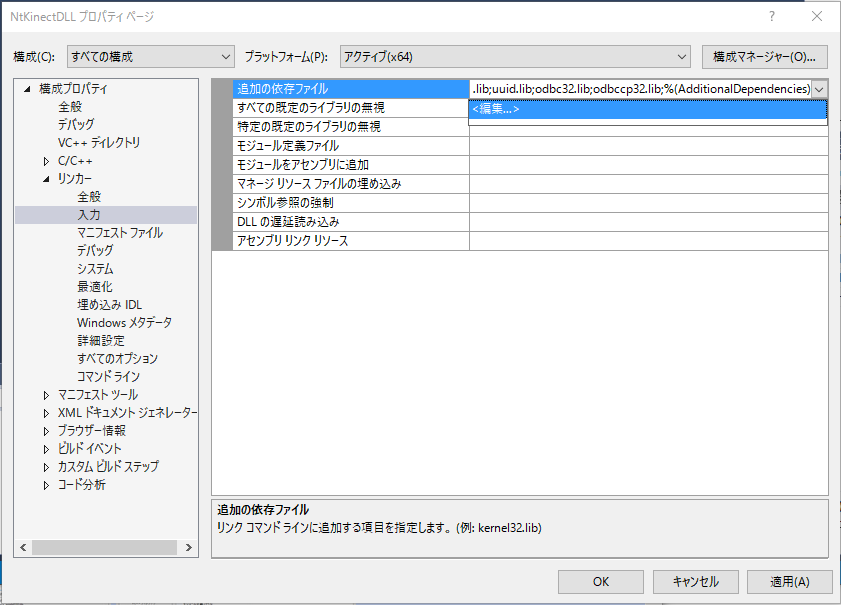
Task: Open dropdown arrow for 追加の依存ファイル
Action: coord(819,89)
